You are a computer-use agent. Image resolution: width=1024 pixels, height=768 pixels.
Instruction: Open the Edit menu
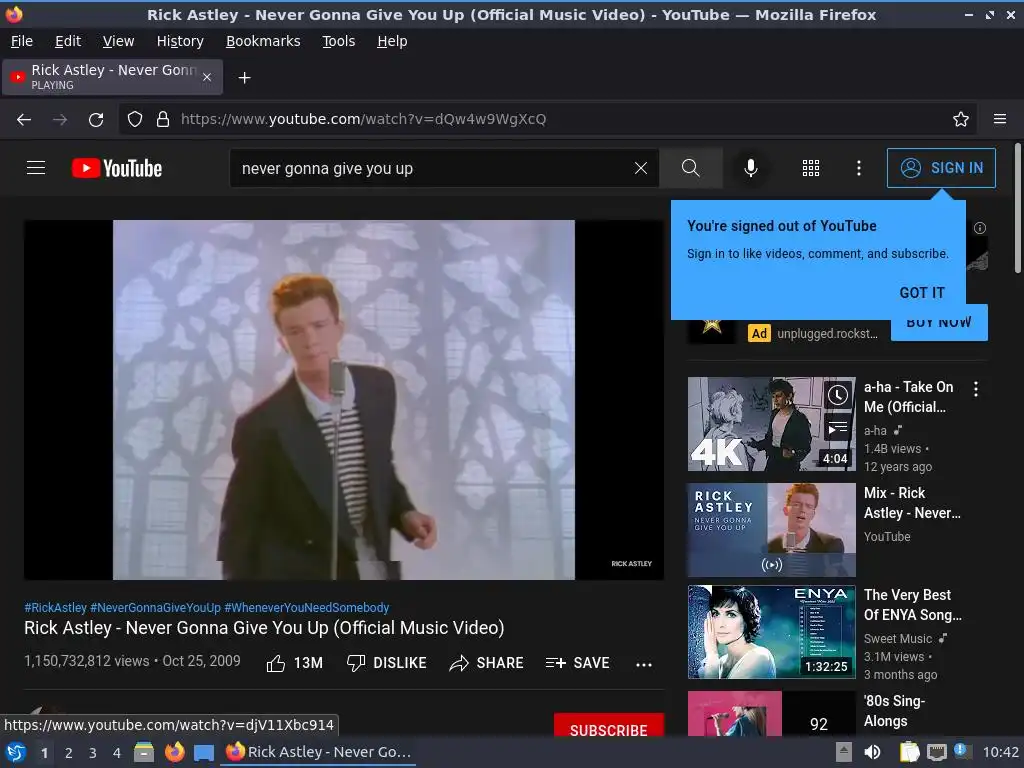click(68, 41)
